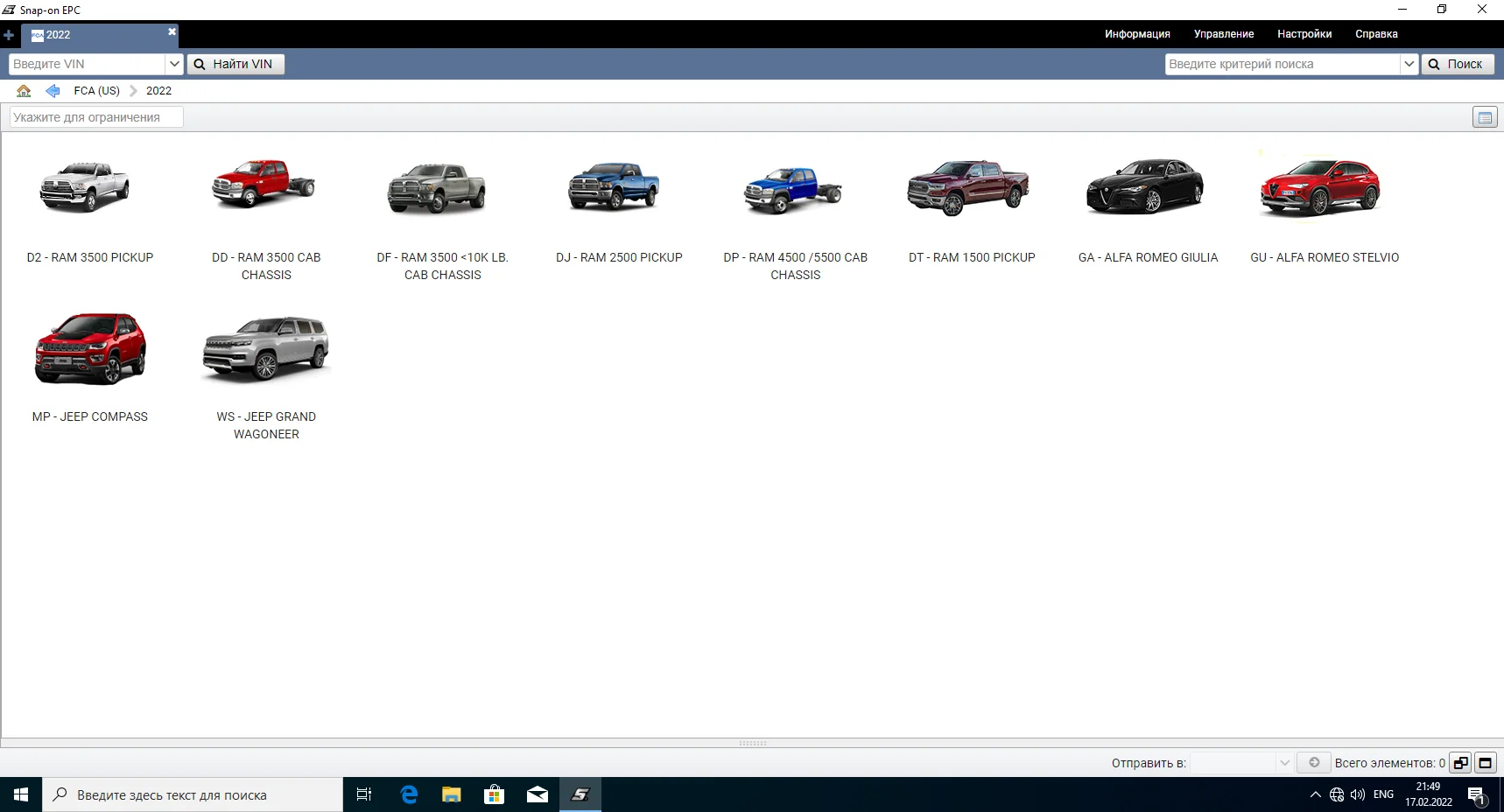
Task: Open Microsoft Edge from the taskbar
Action: pos(408,794)
